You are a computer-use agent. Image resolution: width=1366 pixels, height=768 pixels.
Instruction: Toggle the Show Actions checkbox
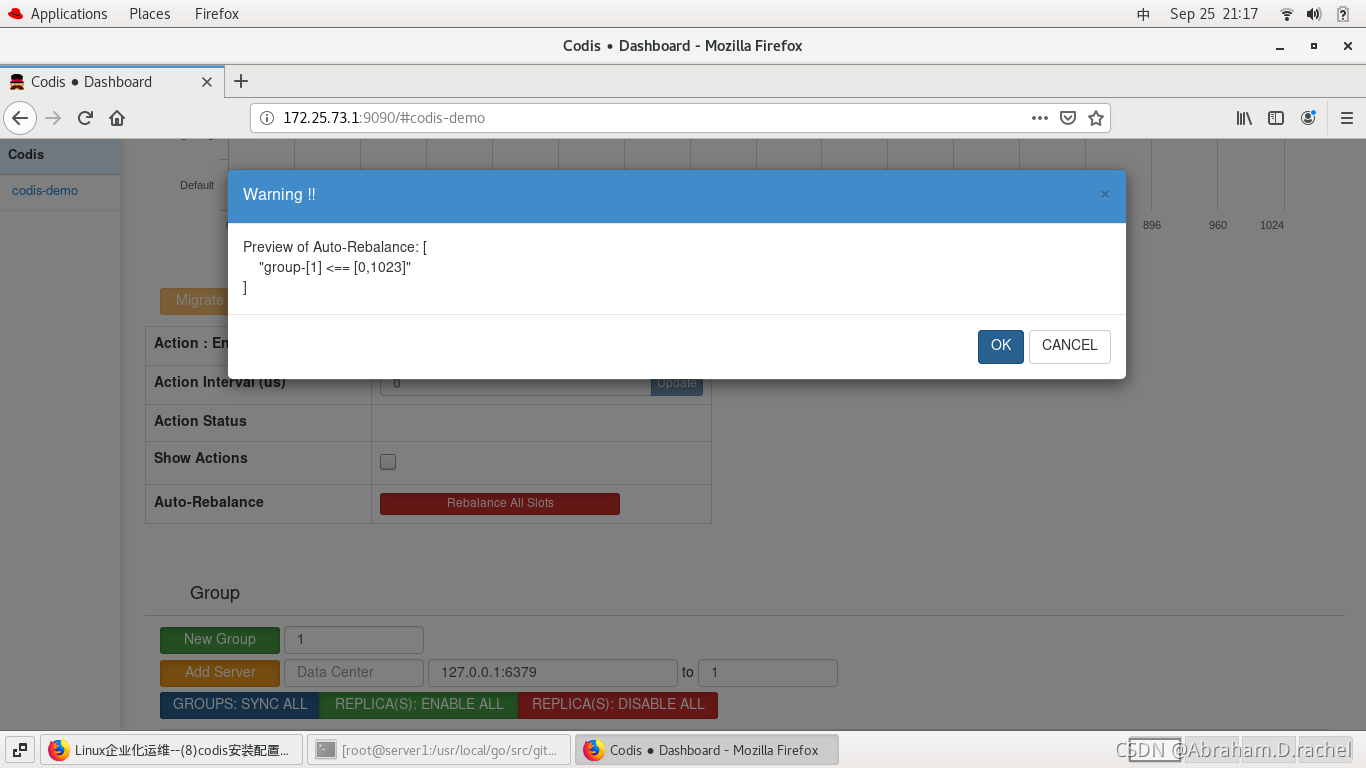tap(388, 462)
